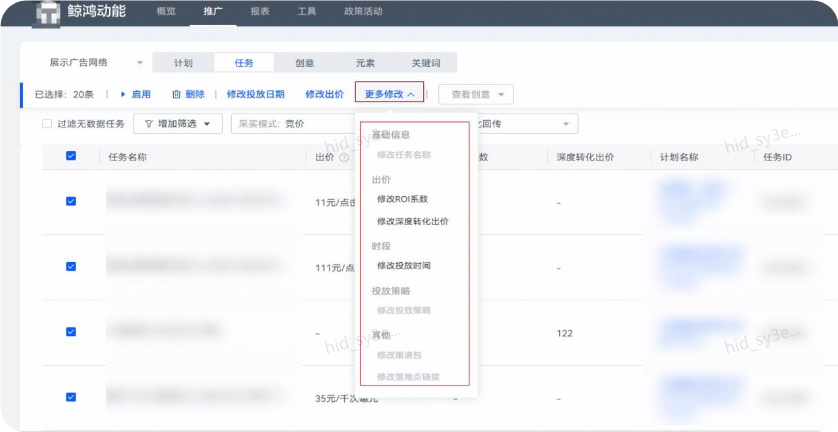This screenshot has height=432, width=838.
Task: Click the help icon next to 出价 header
Action: pos(344,157)
